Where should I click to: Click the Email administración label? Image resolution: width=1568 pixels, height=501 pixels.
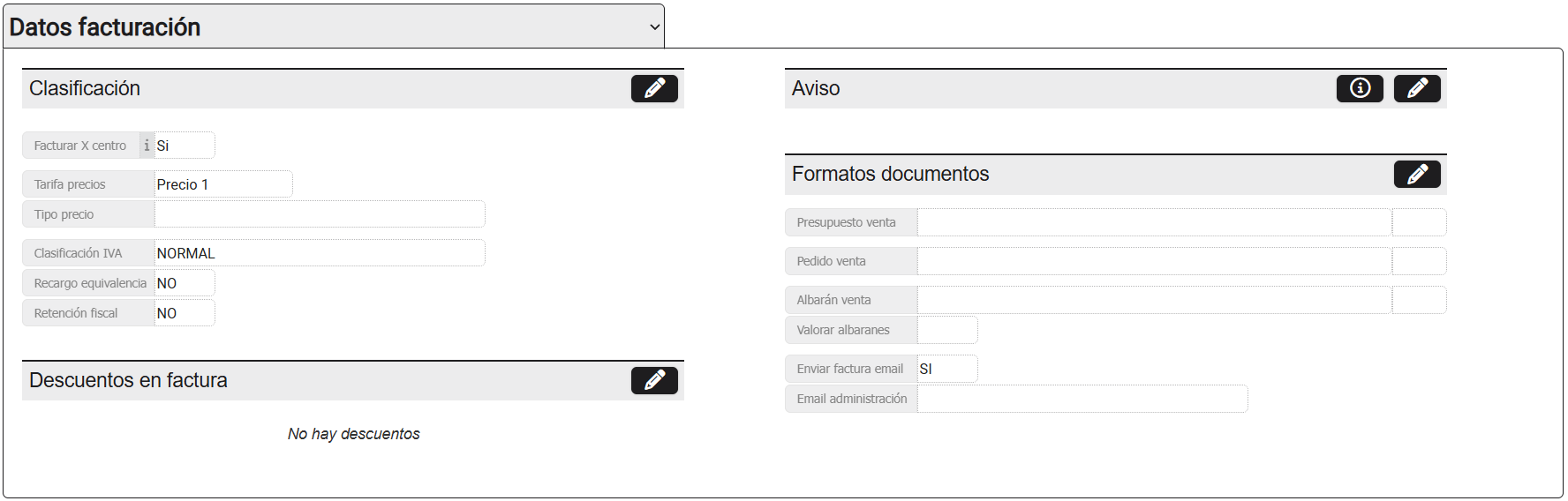click(x=852, y=399)
